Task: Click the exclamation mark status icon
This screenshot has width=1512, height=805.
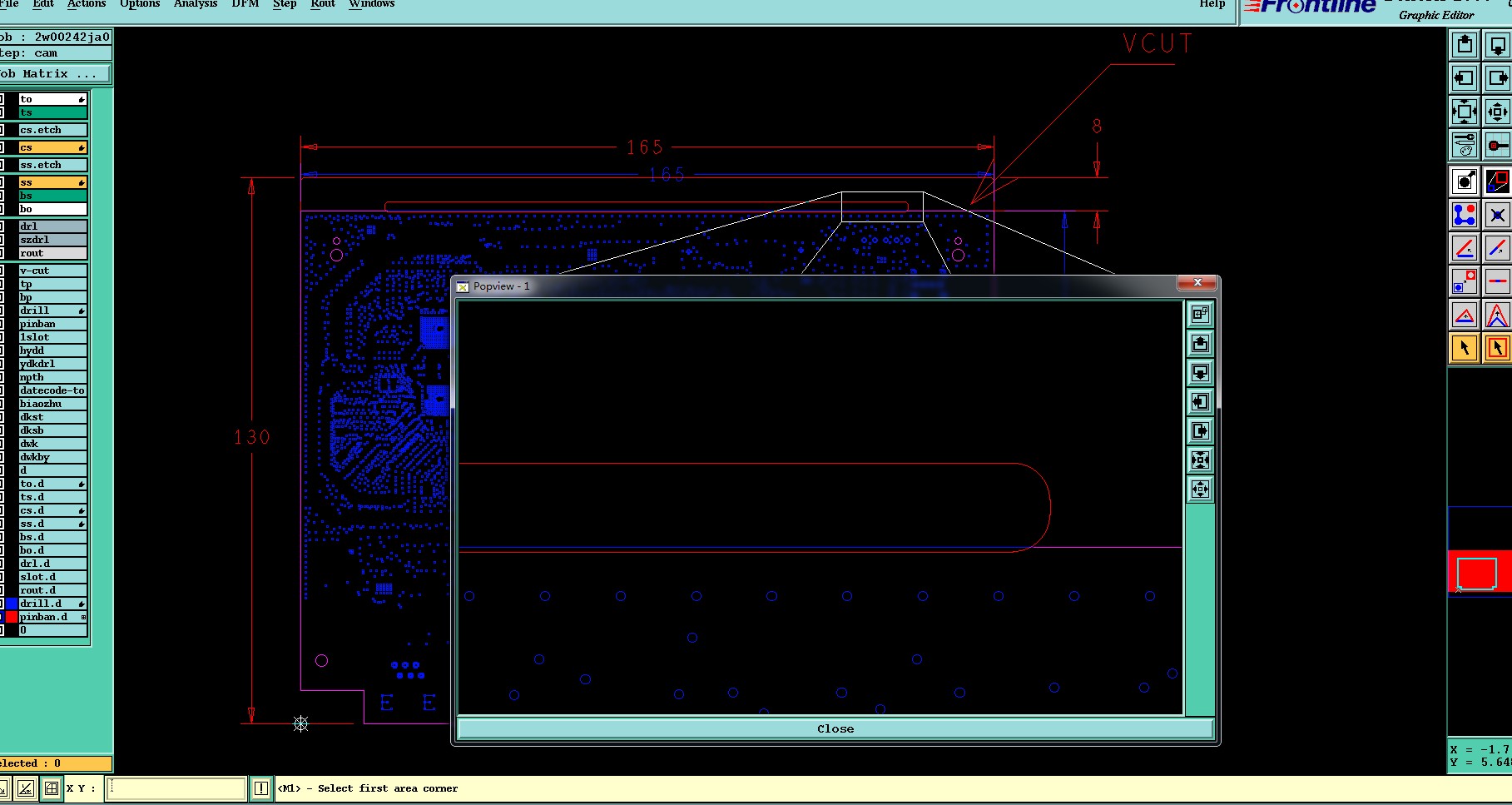Action: pyautogui.click(x=260, y=788)
